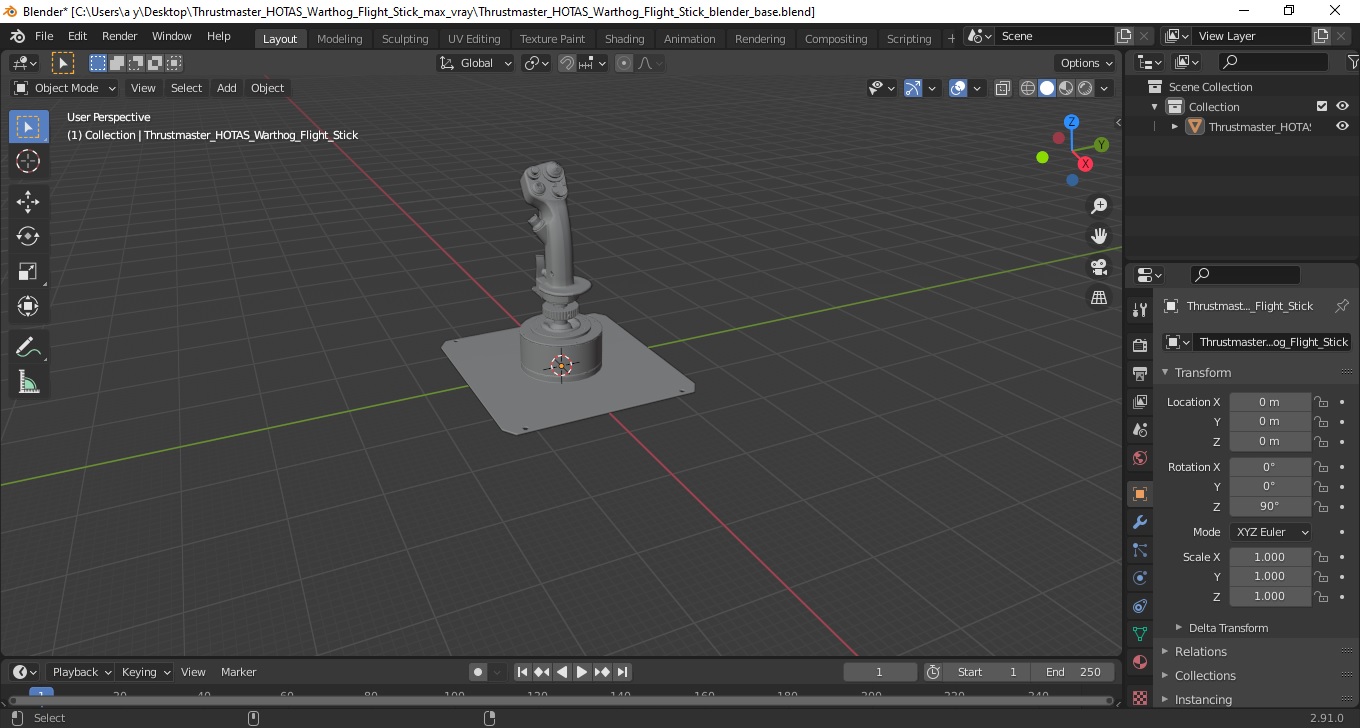The height and width of the screenshot is (728, 1360).
Task: Hide the Collection using its eye icon
Action: (x=1342, y=106)
